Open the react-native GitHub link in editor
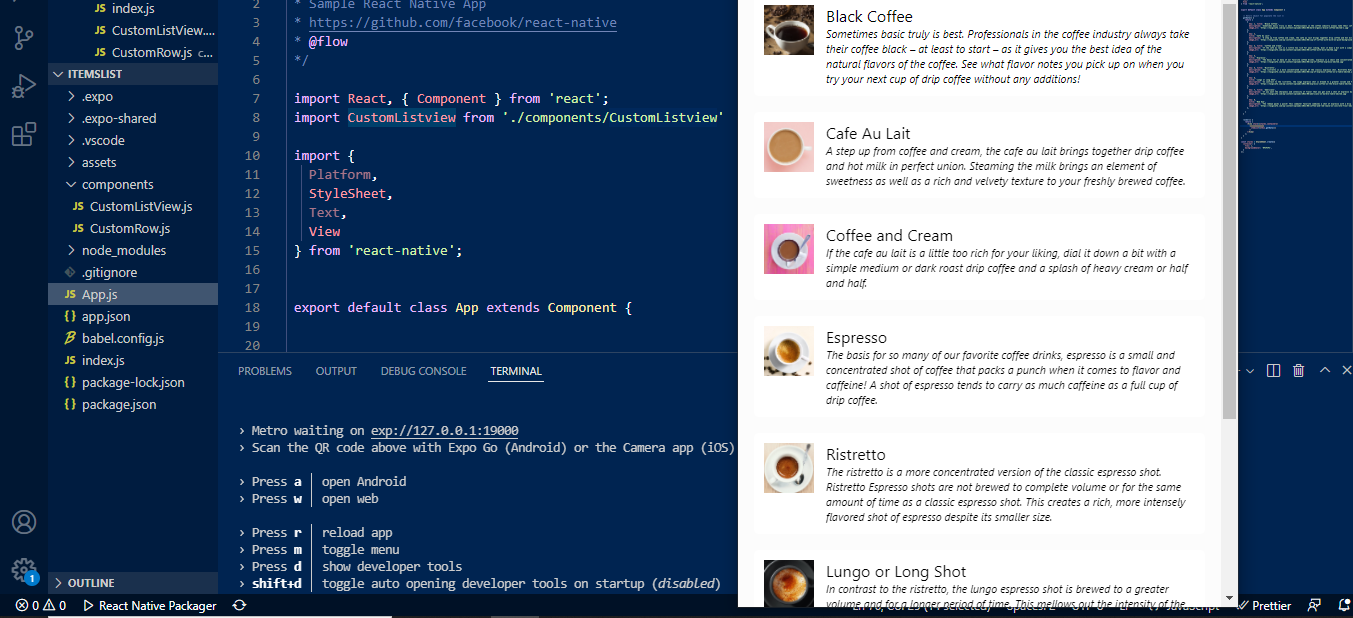The height and width of the screenshot is (618, 1353). point(462,22)
